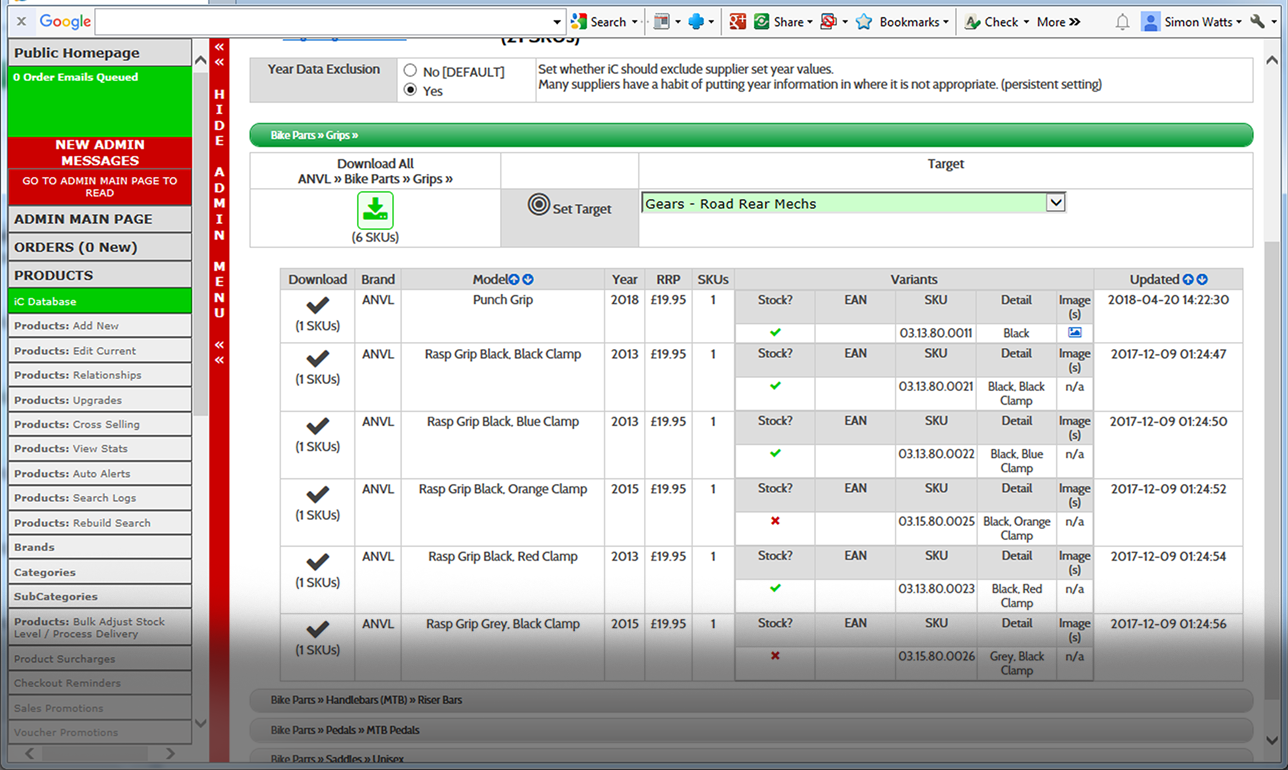
Task: Select the Yes radio for Year Data Exclusion
Action: pos(410,88)
